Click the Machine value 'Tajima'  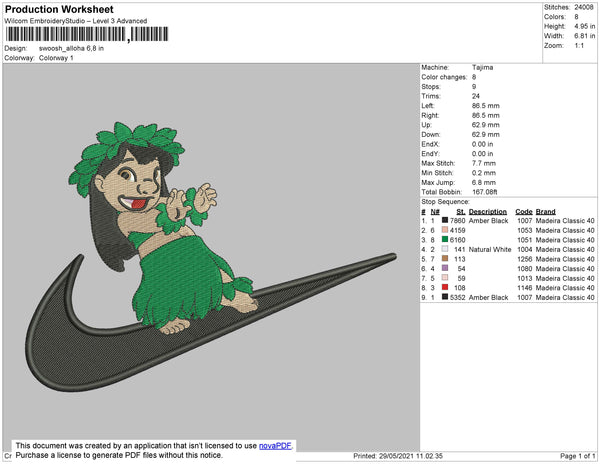(482, 67)
